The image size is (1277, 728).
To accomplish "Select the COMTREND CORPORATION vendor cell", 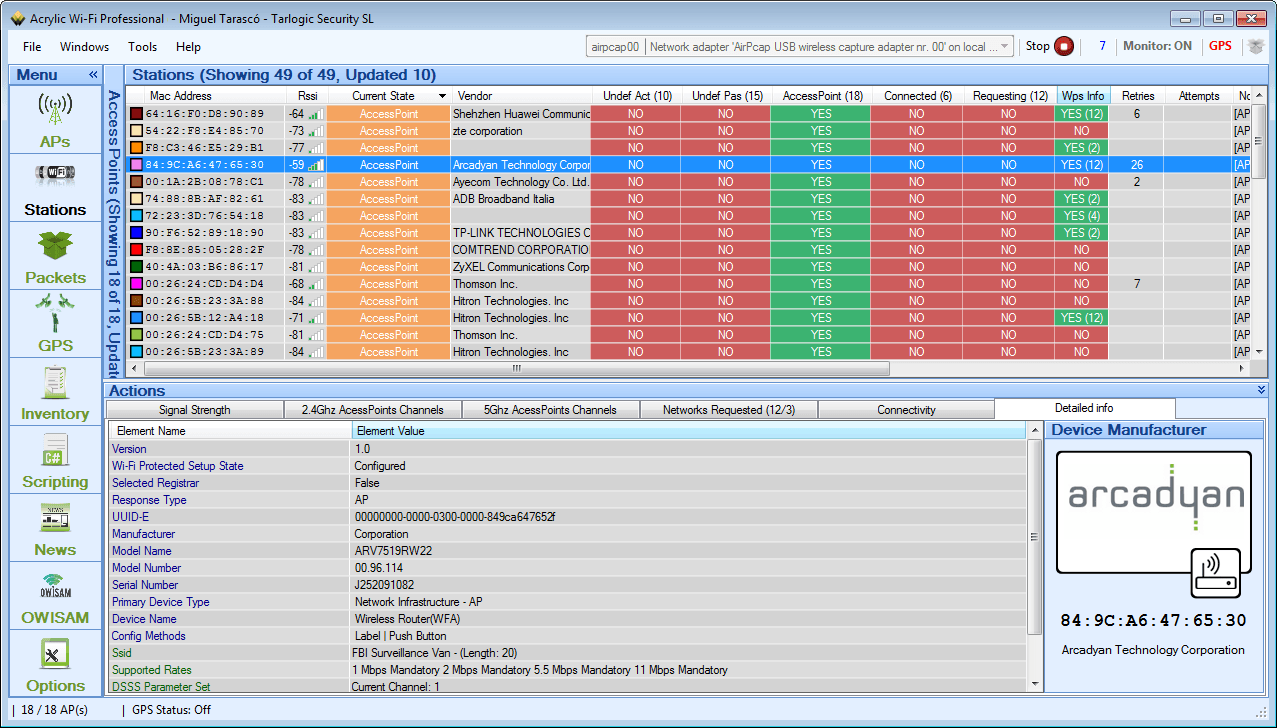I will pyautogui.click(x=521, y=250).
